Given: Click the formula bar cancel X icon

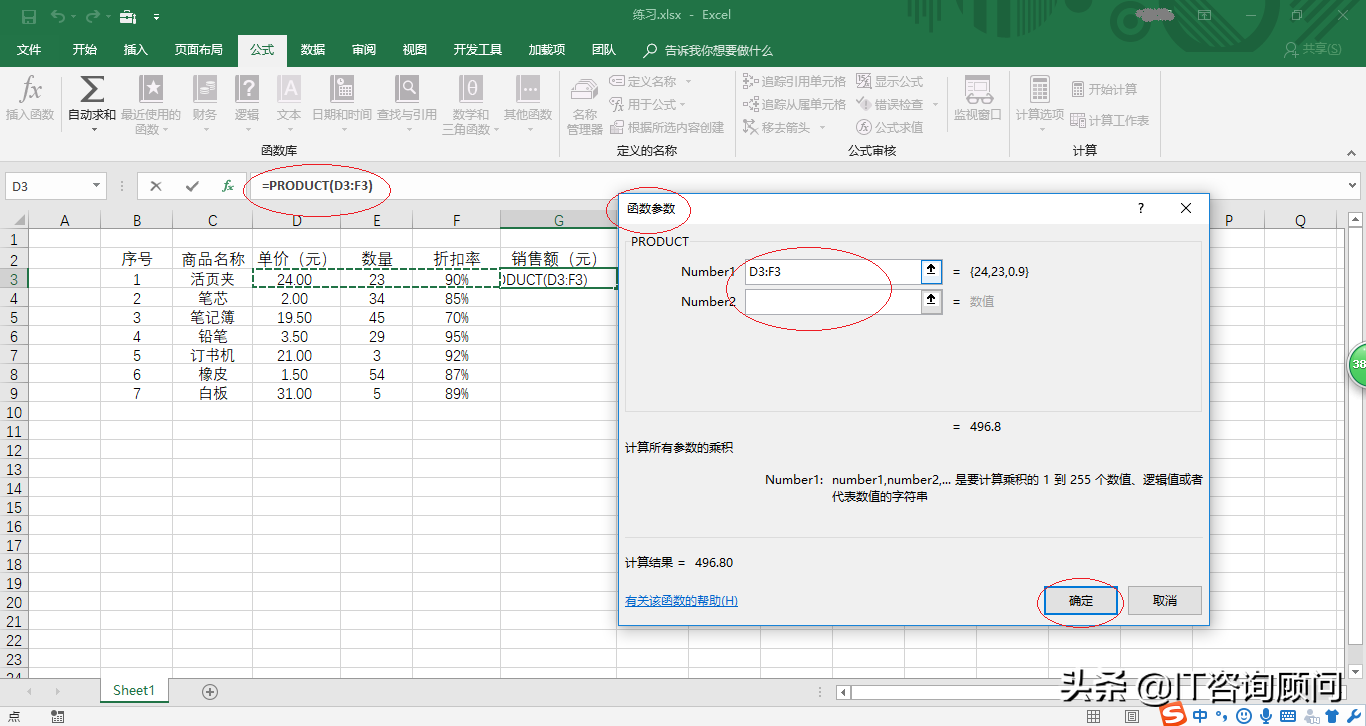Looking at the screenshot, I should 156,186.
